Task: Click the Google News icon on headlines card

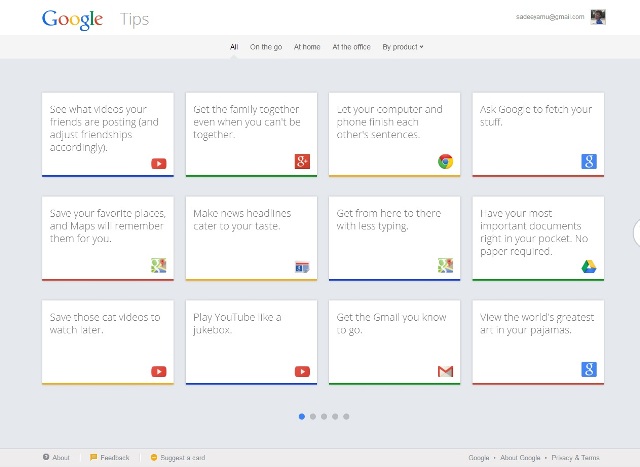Action: pos(302,266)
